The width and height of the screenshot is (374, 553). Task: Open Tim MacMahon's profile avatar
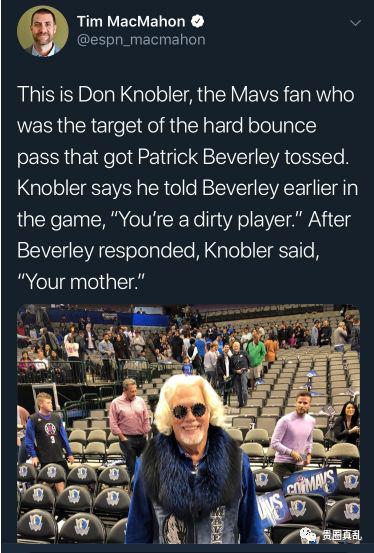[x=43, y=31]
